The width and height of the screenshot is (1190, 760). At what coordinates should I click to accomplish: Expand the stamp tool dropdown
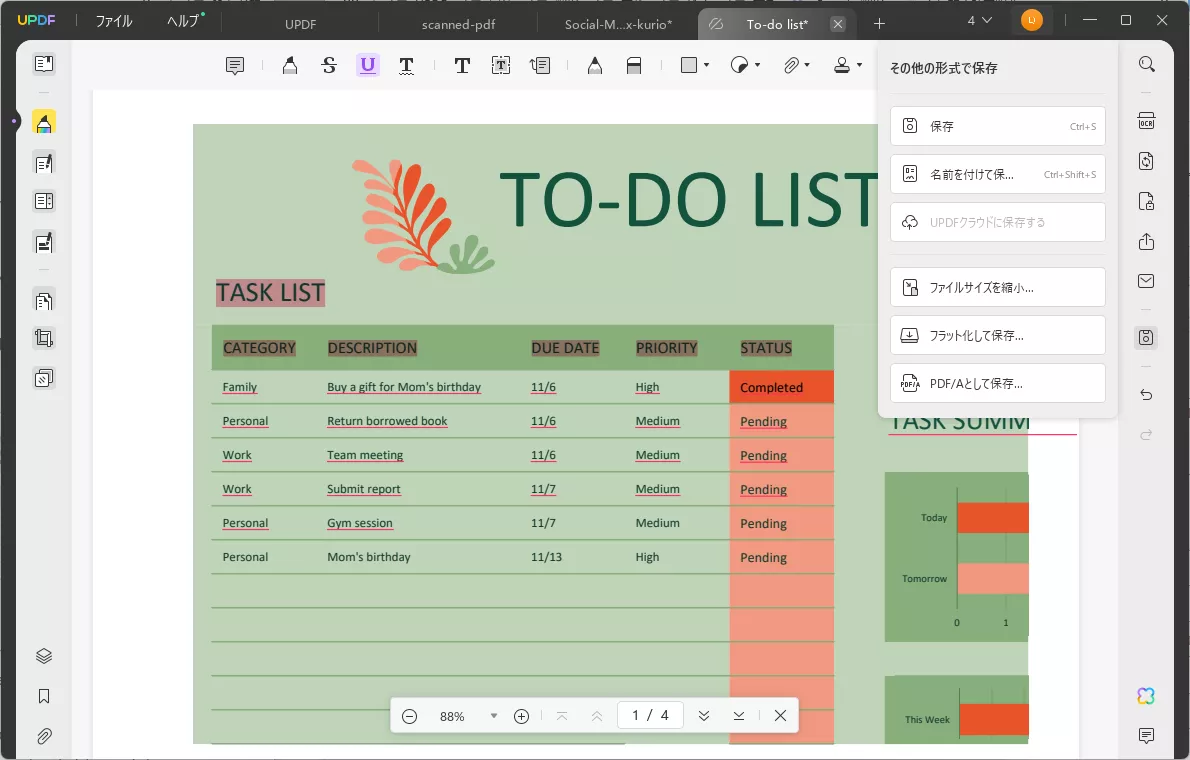(x=859, y=66)
